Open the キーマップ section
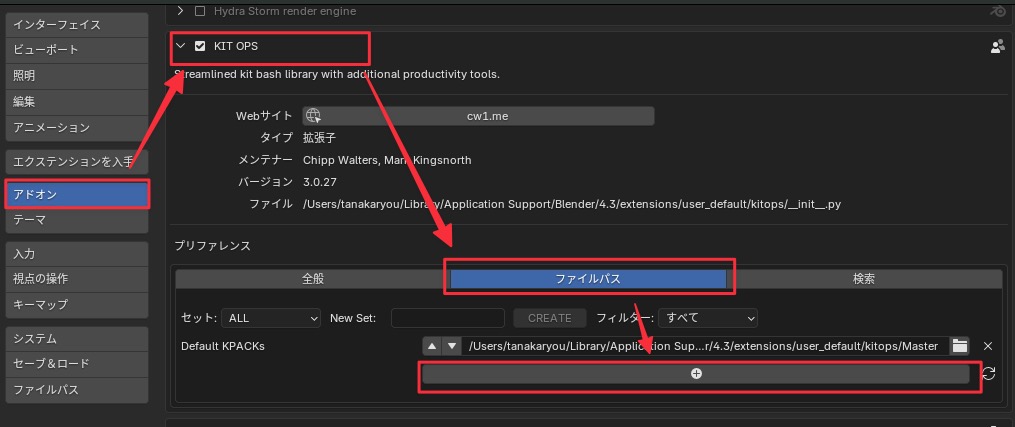1015x427 pixels. 77,304
